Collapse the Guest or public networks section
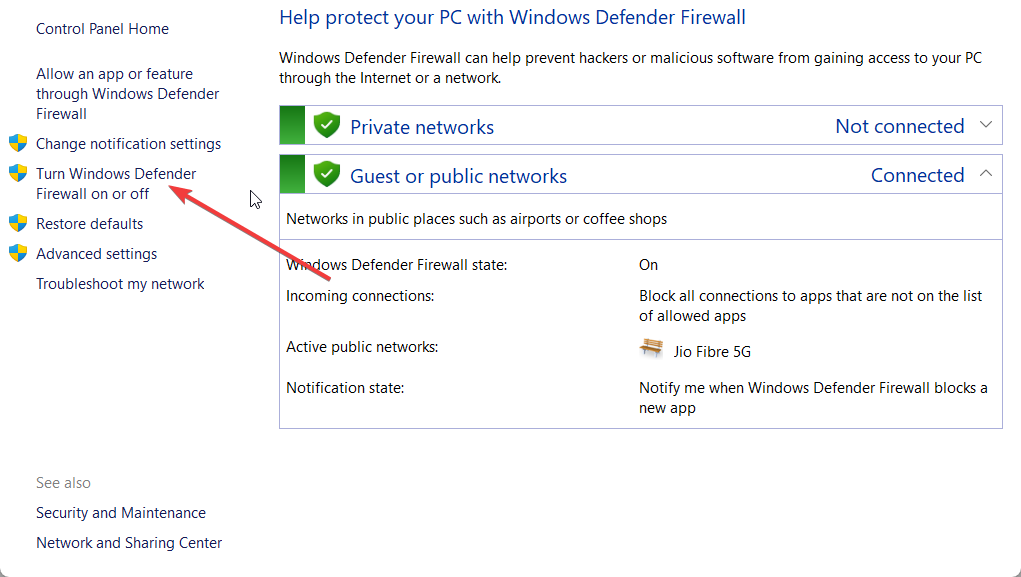 tap(987, 173)
